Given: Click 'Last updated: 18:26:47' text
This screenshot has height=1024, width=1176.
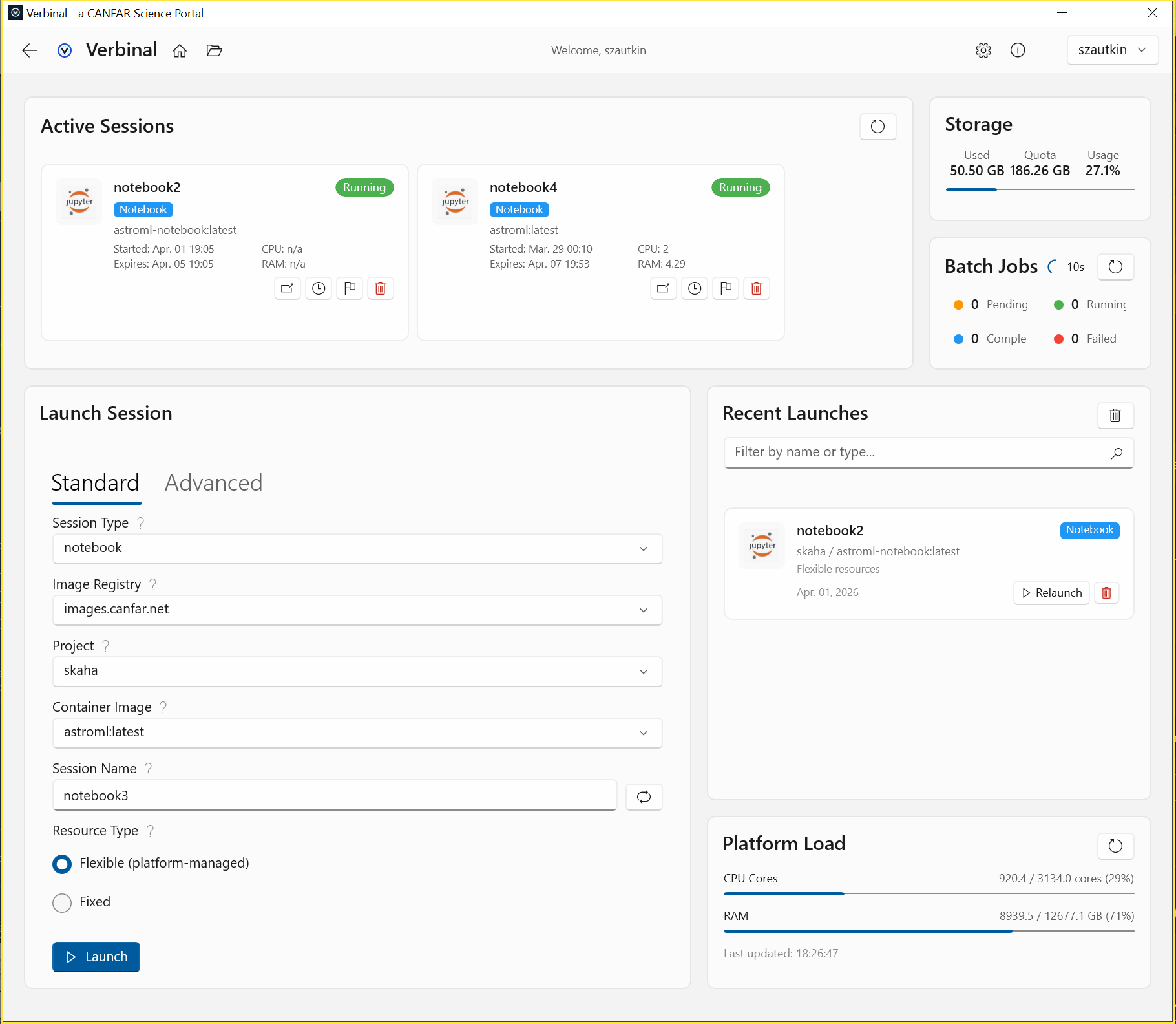Looking at the screenshot, I should [x=781, y=954].
